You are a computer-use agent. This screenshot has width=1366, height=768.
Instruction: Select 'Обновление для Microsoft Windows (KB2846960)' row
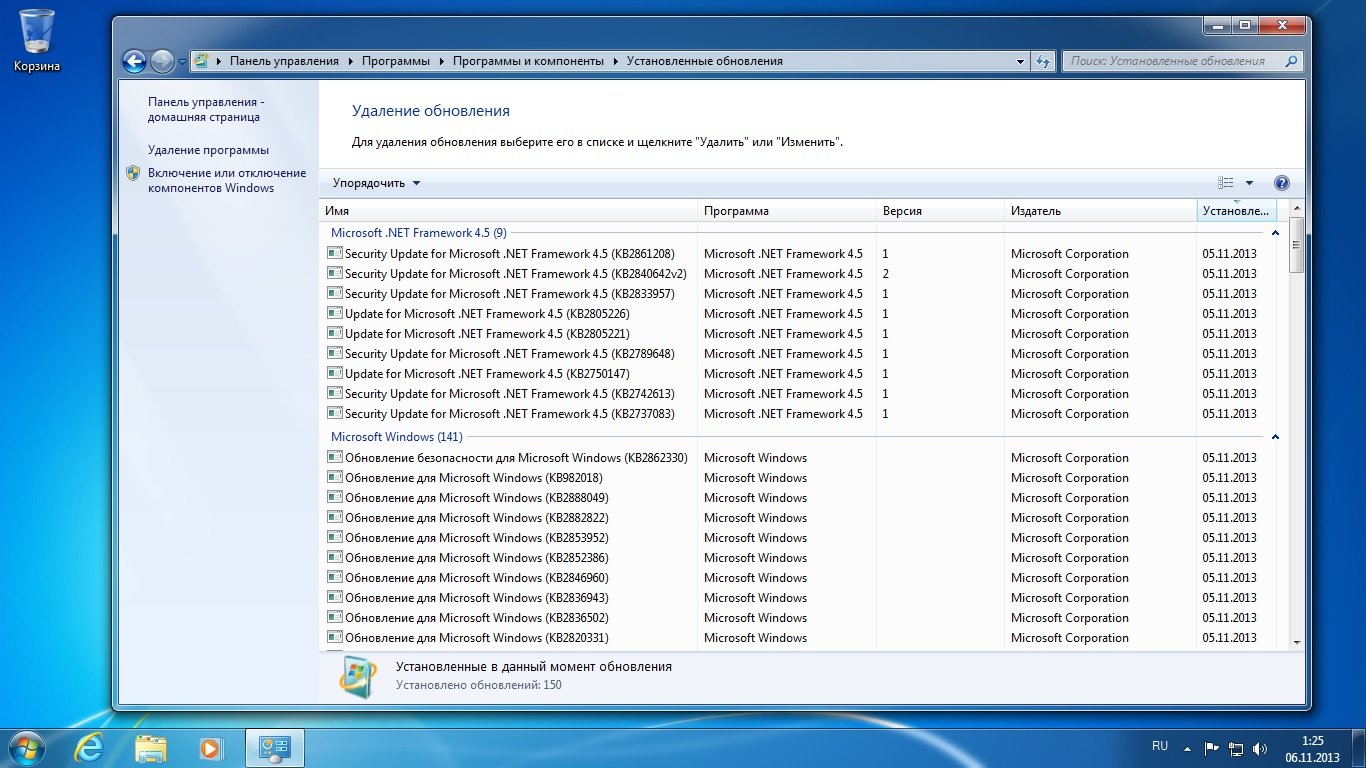tap(798, 578)
